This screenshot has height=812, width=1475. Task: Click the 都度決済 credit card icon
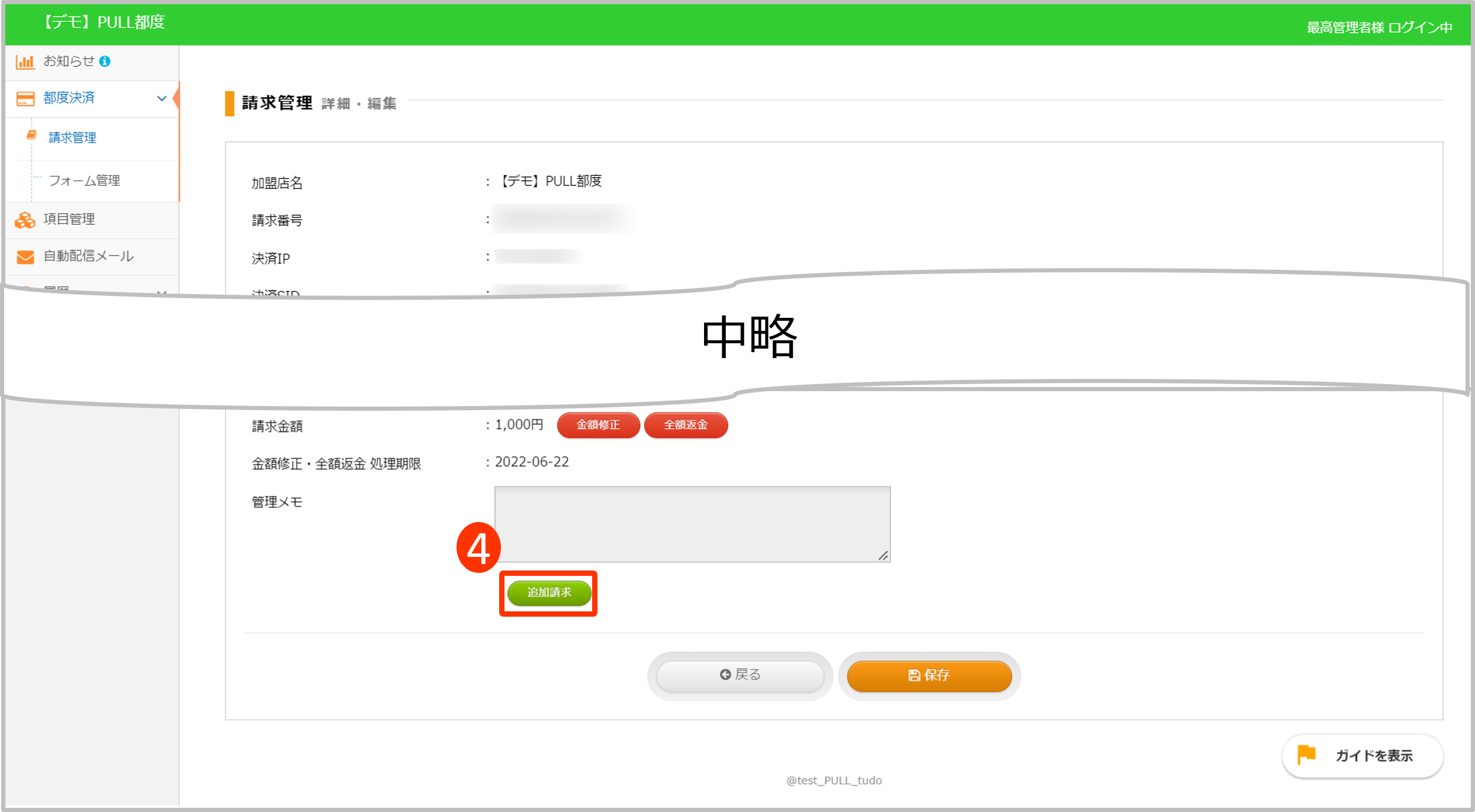click(x=25, y=98)
